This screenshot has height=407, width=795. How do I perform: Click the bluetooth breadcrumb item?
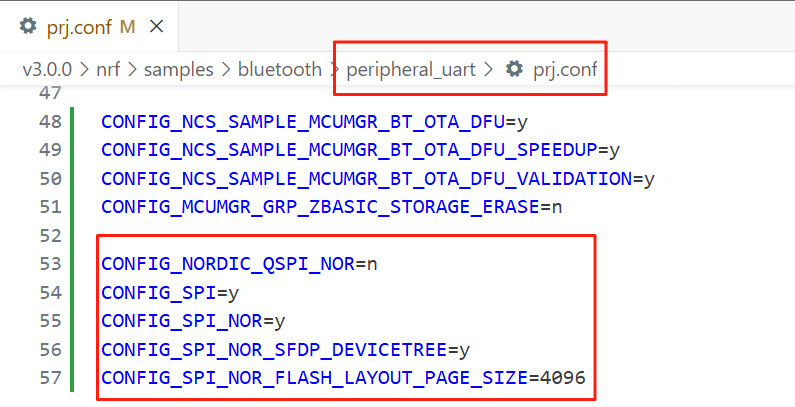click(280, 69)
